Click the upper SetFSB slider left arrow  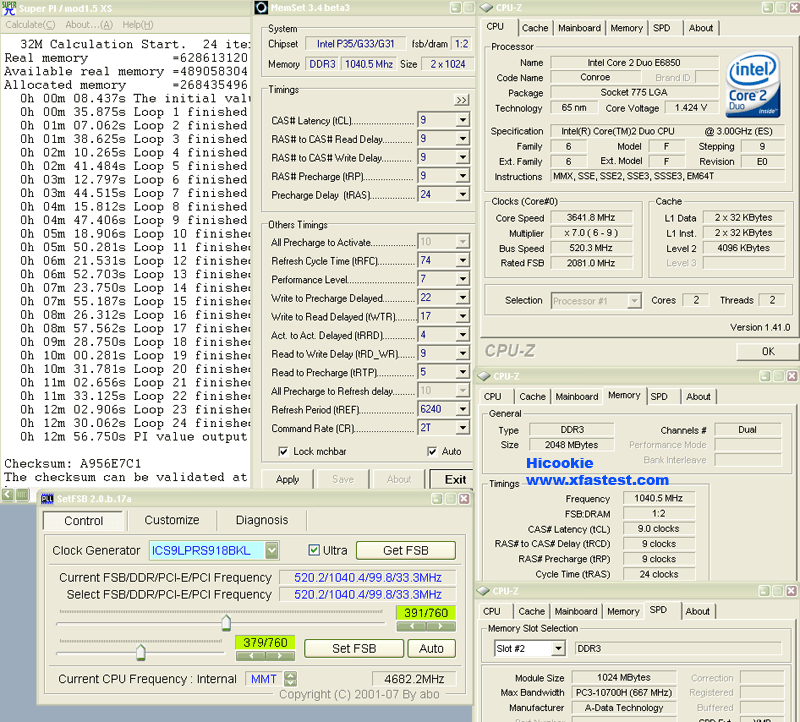pyautogui.click(x=411, y=626)
